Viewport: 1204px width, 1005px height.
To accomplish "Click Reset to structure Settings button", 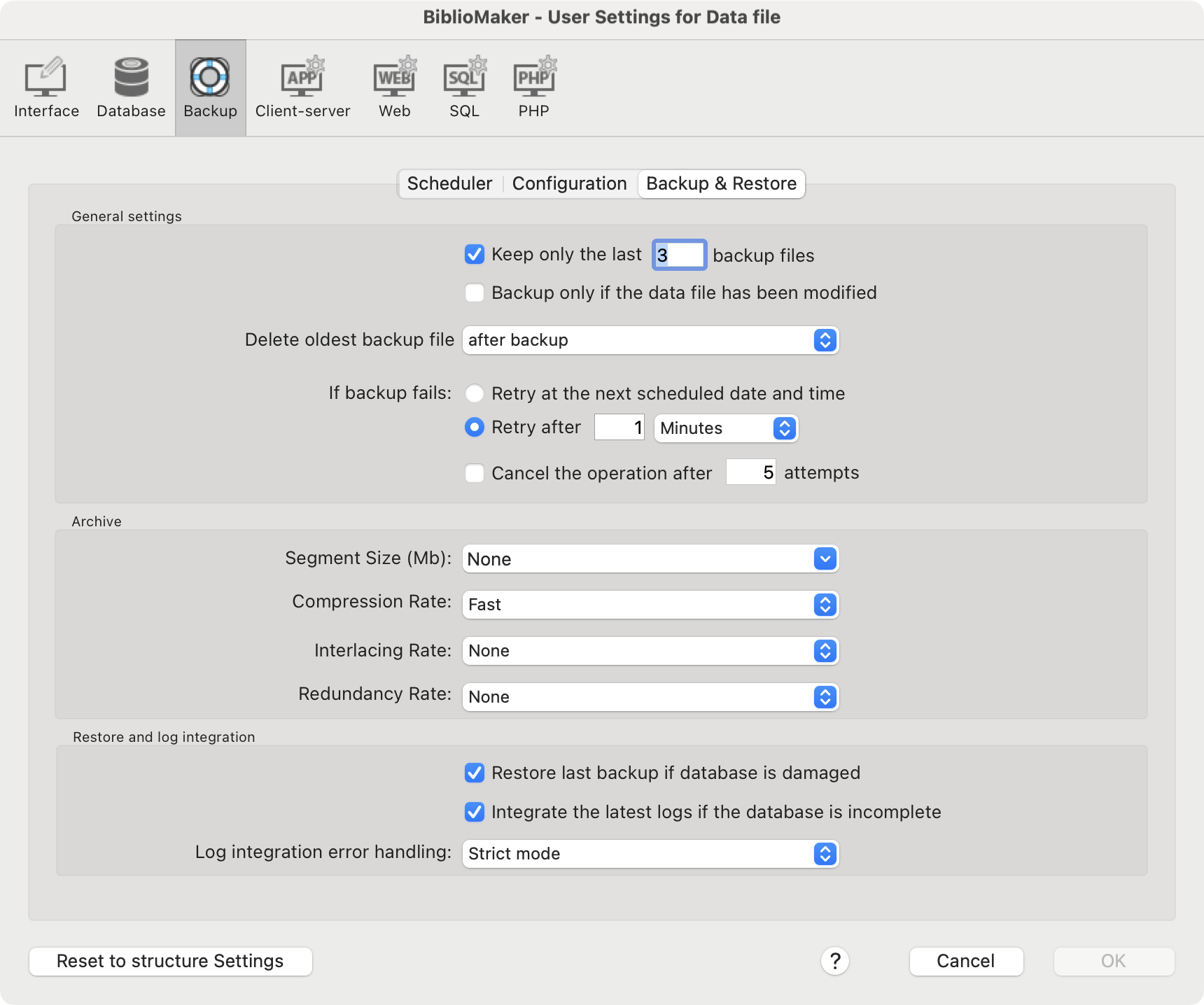I will point(171,961).
